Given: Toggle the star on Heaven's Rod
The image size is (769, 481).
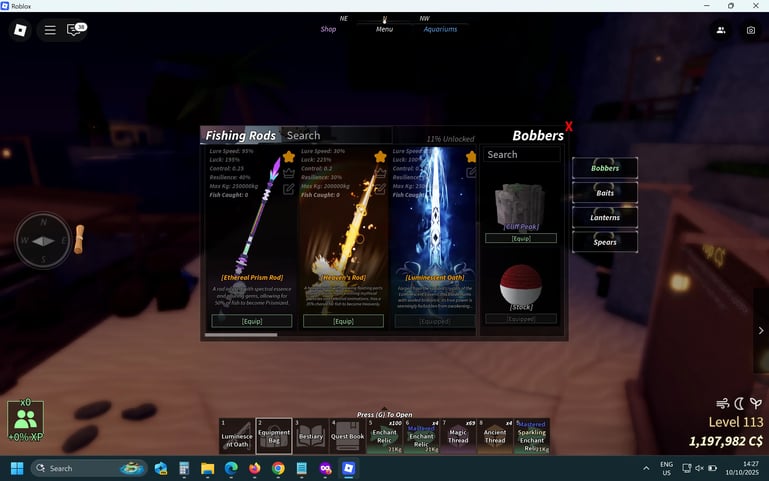Looking at the screenshot, I should point(380,157).
